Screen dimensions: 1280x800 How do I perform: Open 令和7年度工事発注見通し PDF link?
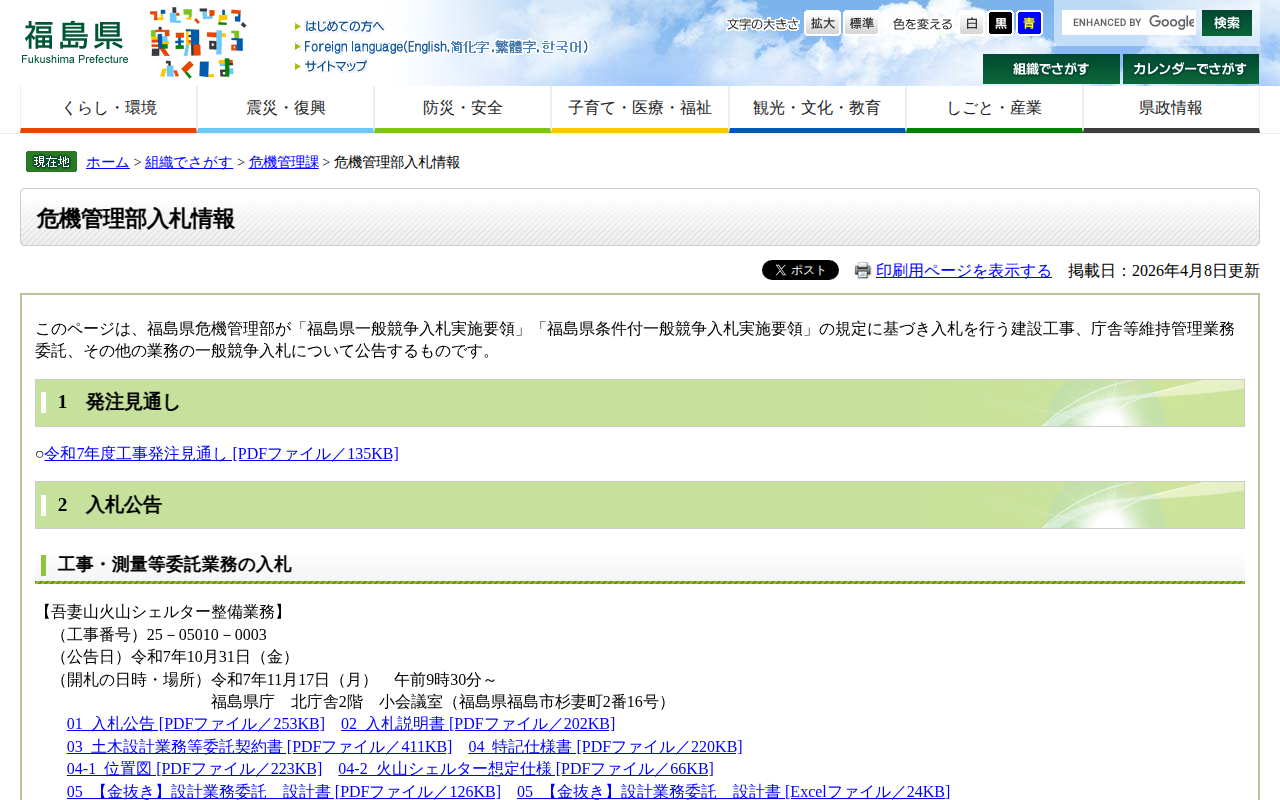point(221,454)
